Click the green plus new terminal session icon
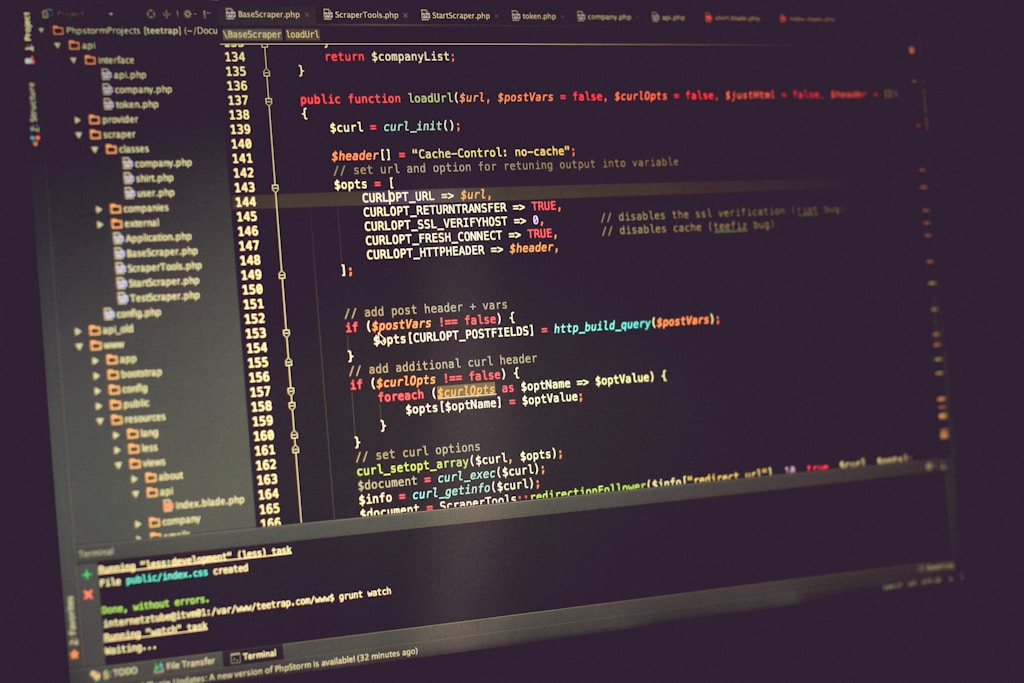This screenshot has width=1024, height=683. pos(87,574)
